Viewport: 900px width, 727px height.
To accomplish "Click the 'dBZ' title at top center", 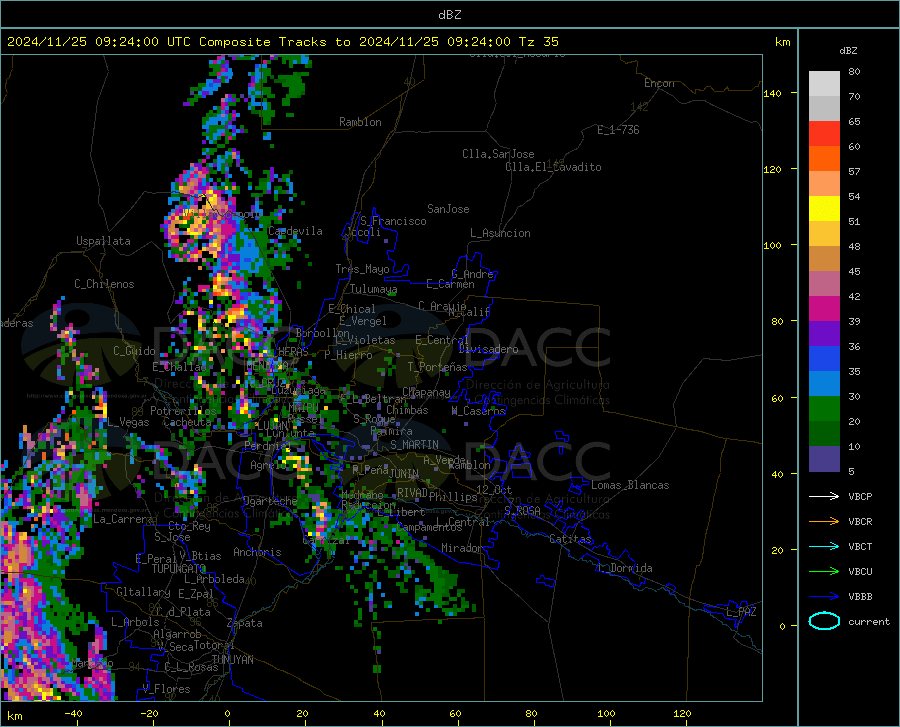I will 449,15.
